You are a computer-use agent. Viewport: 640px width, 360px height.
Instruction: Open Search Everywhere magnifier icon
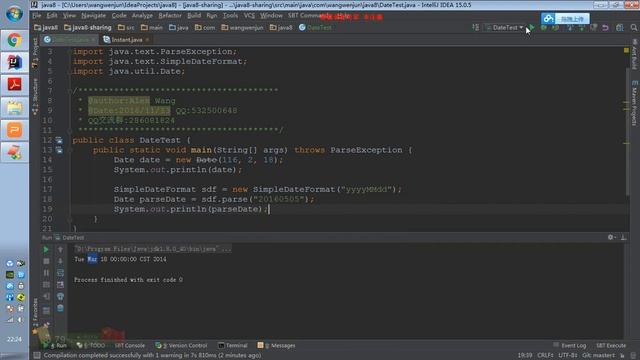click(633, 28)
